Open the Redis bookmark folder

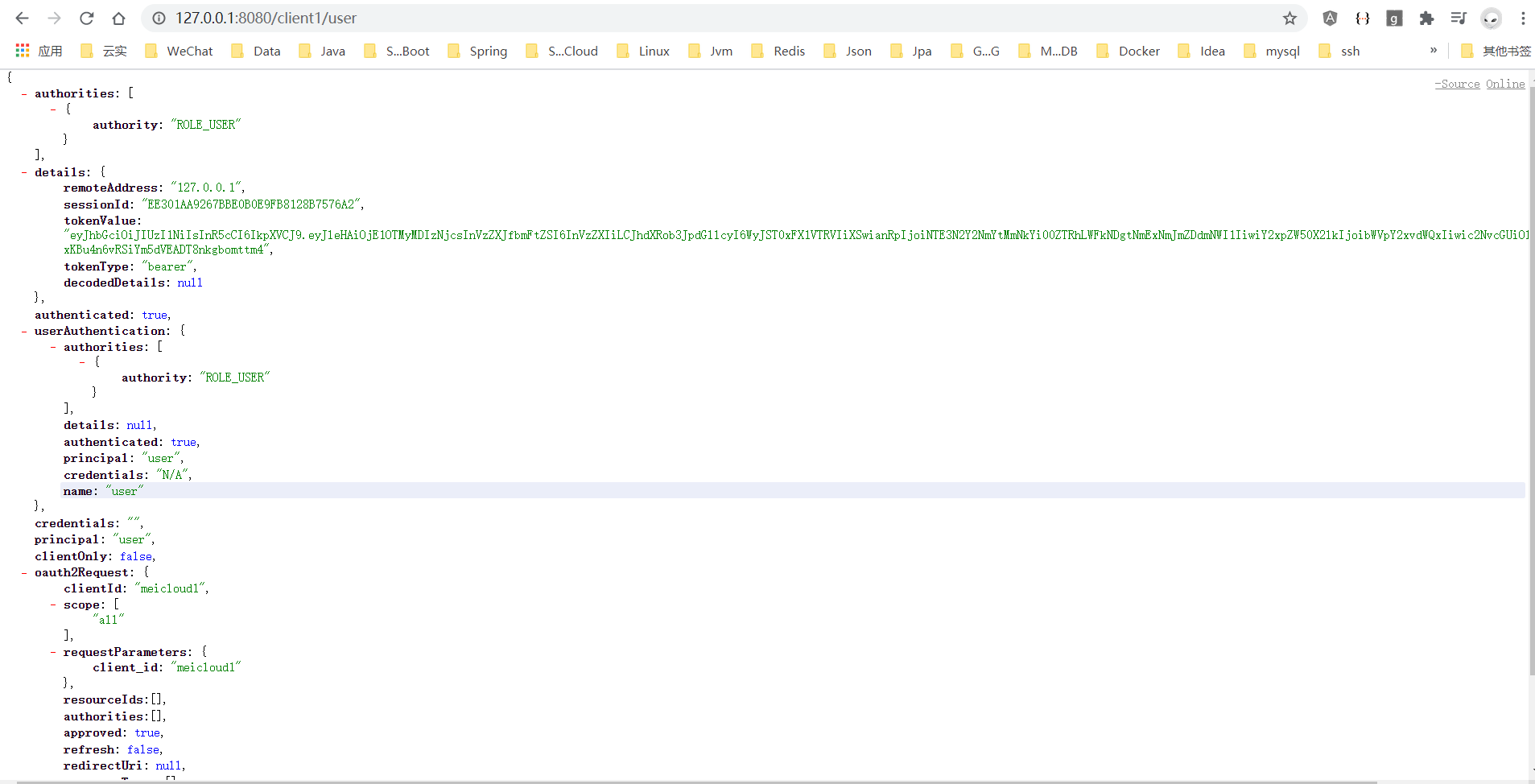pyautogui.click(x=778, y=51)
